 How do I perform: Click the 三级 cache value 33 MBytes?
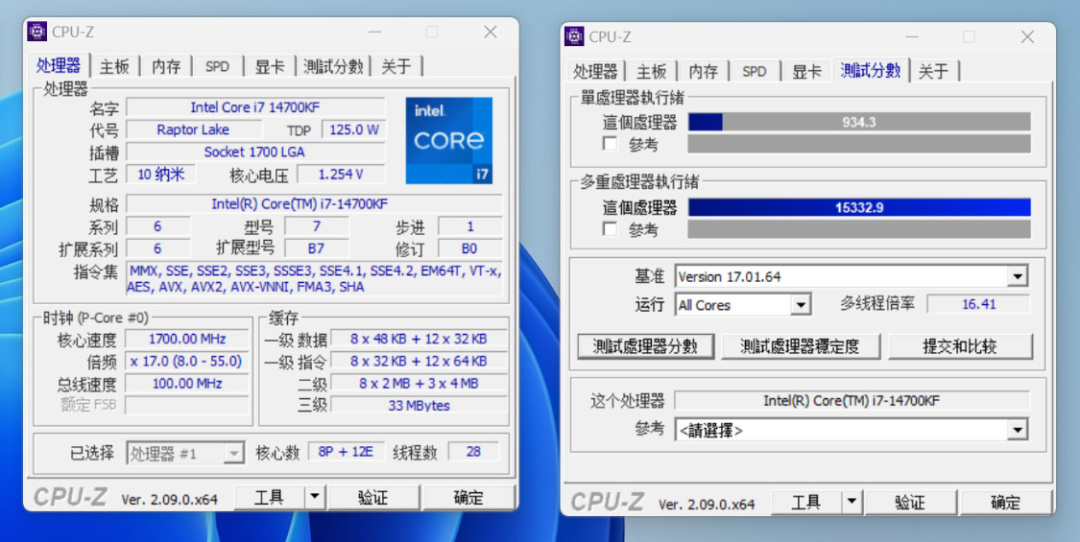coord(419,406)
